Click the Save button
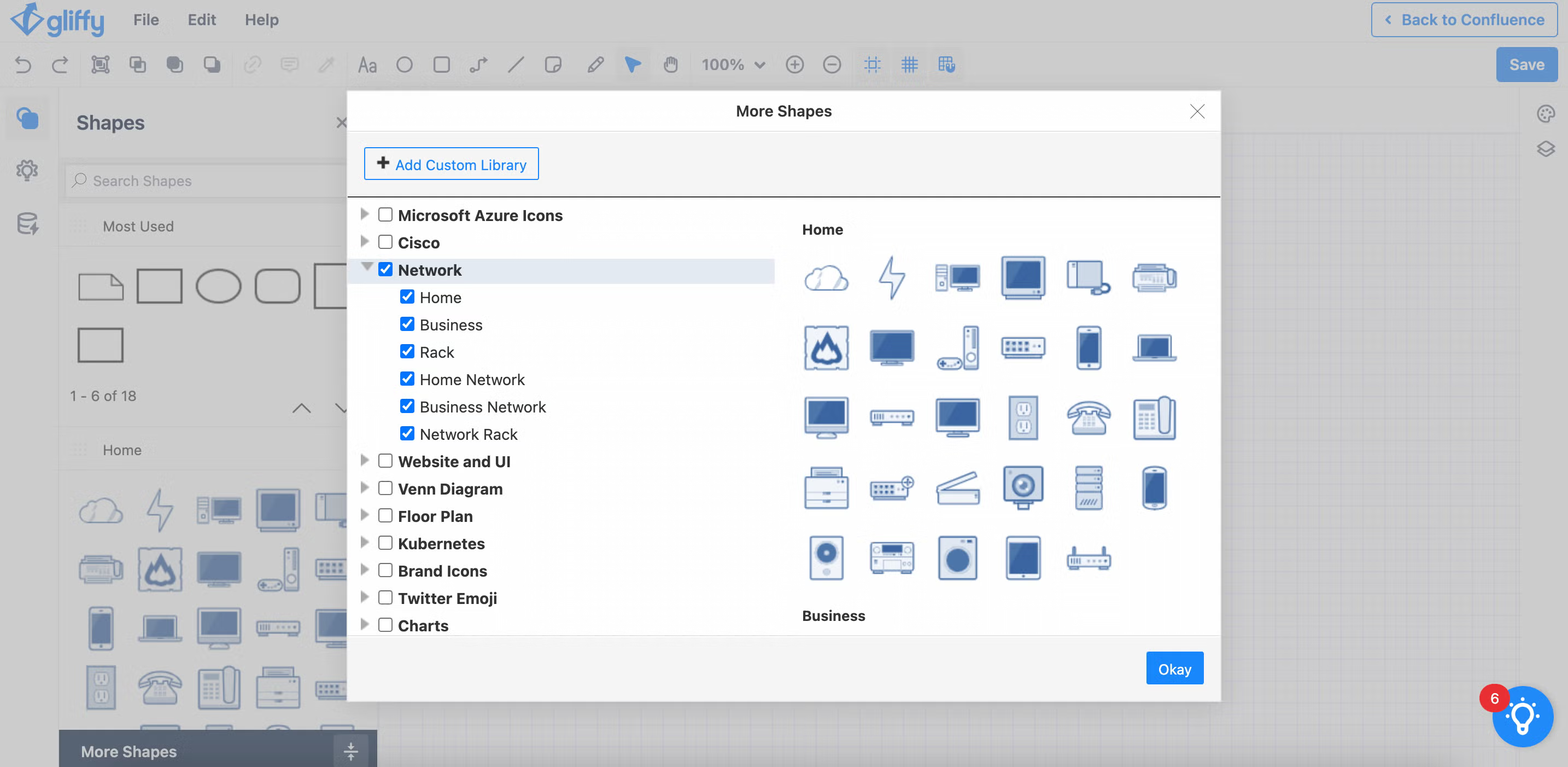 [1526, 65]
